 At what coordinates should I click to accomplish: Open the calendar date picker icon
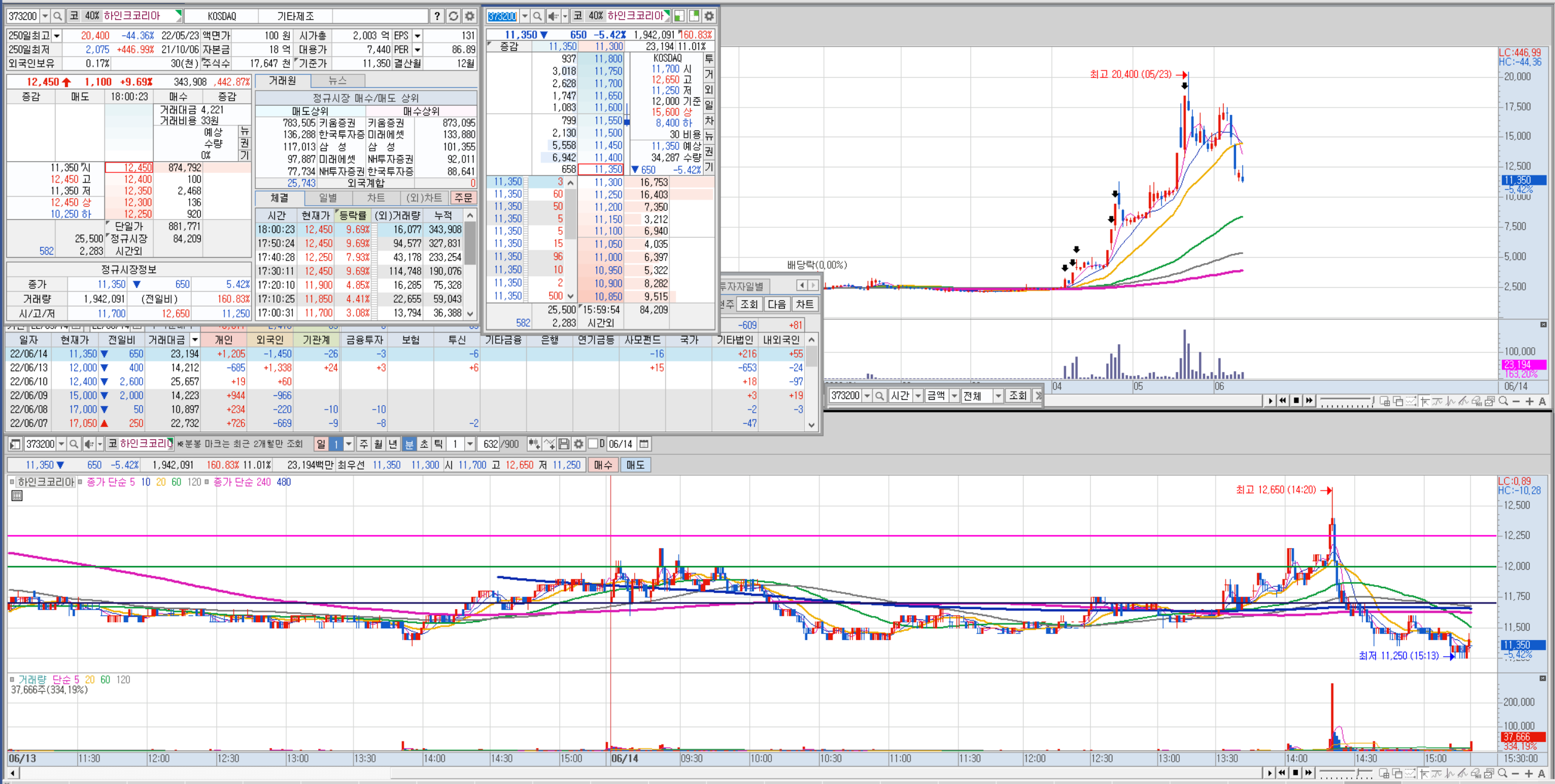[x=644, y=444]
